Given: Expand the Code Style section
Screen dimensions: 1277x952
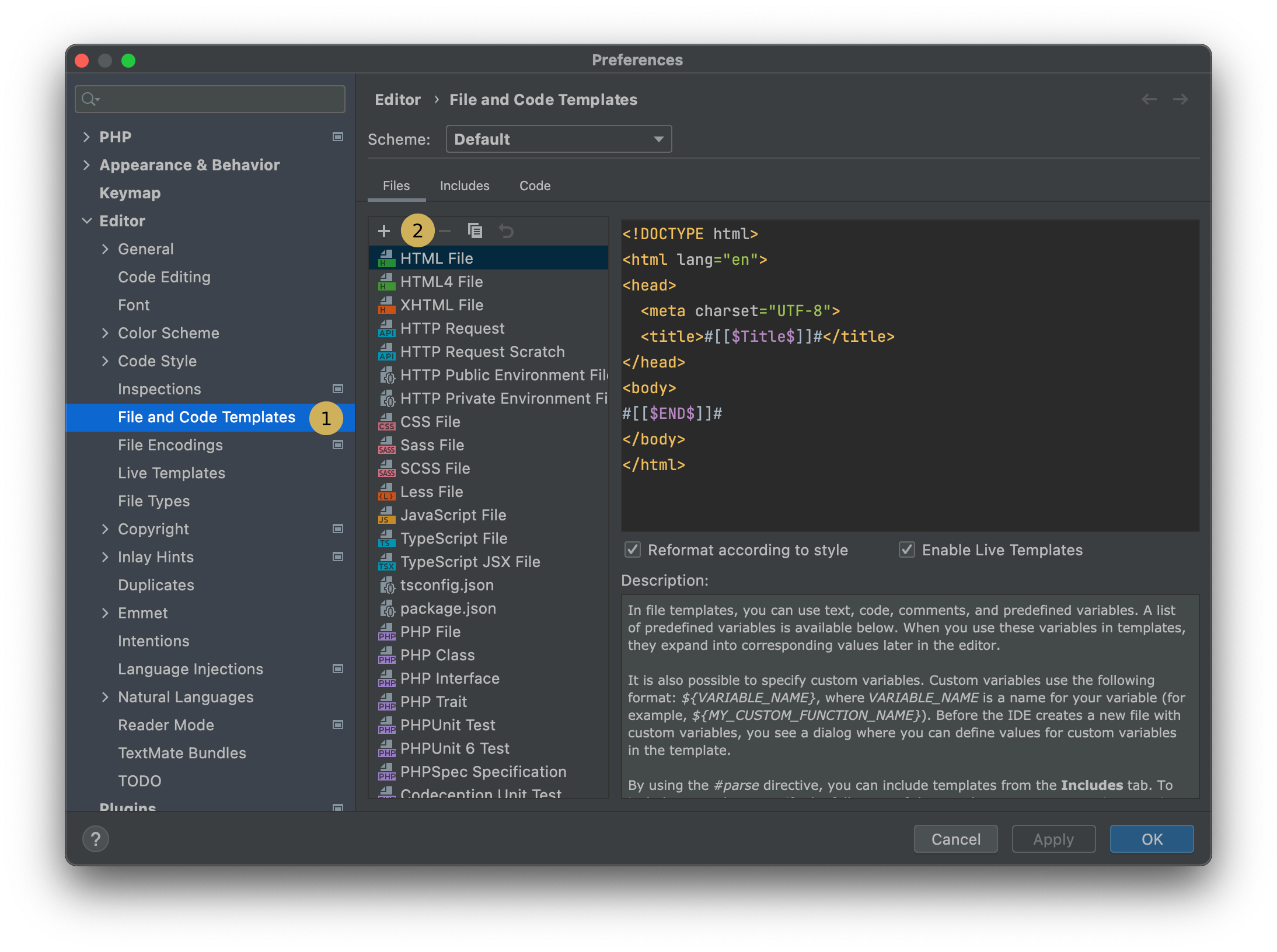Looking at the screenshot, I should pos(106,360).
